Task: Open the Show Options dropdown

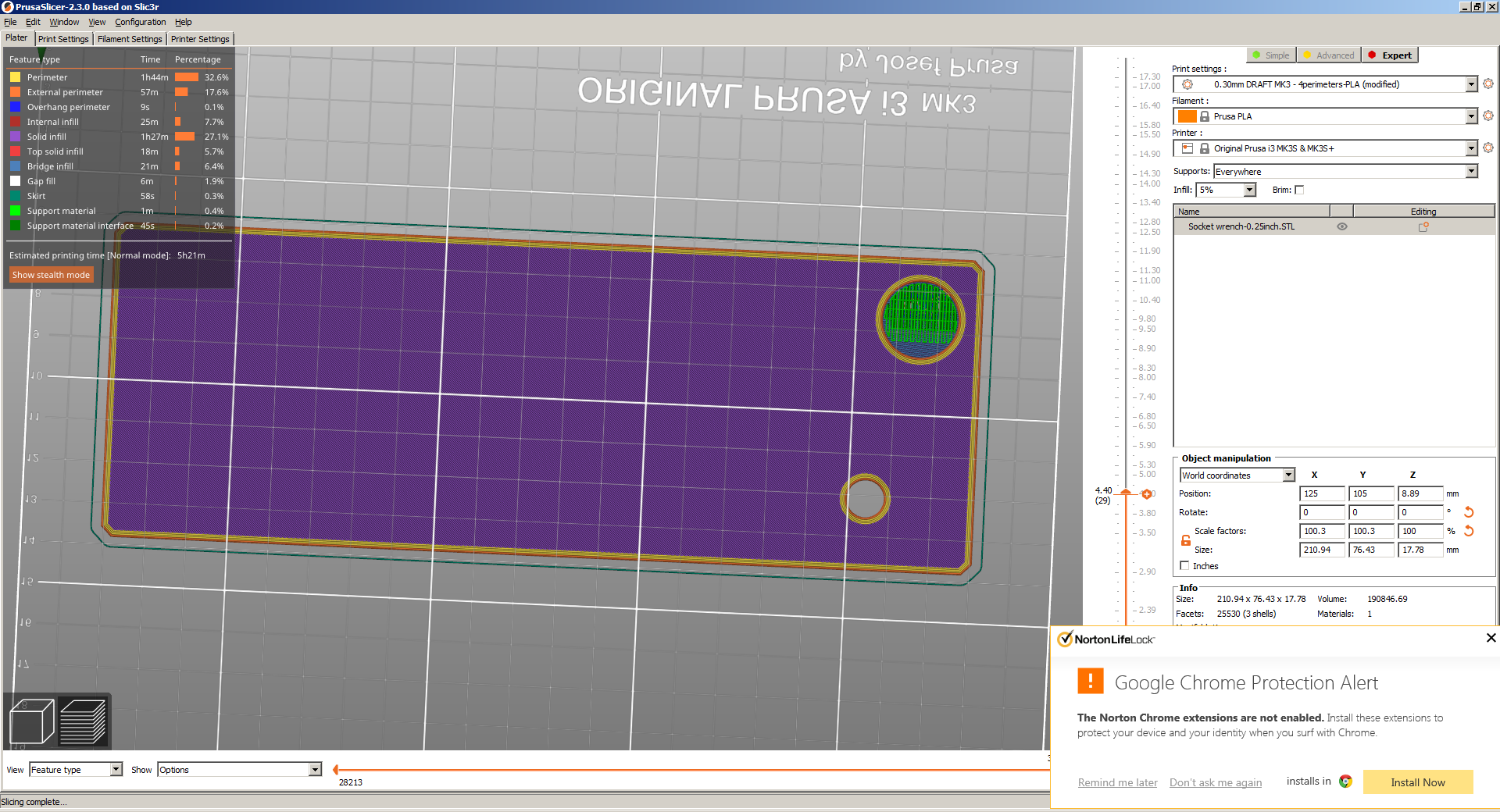Action: coord(316,770)
